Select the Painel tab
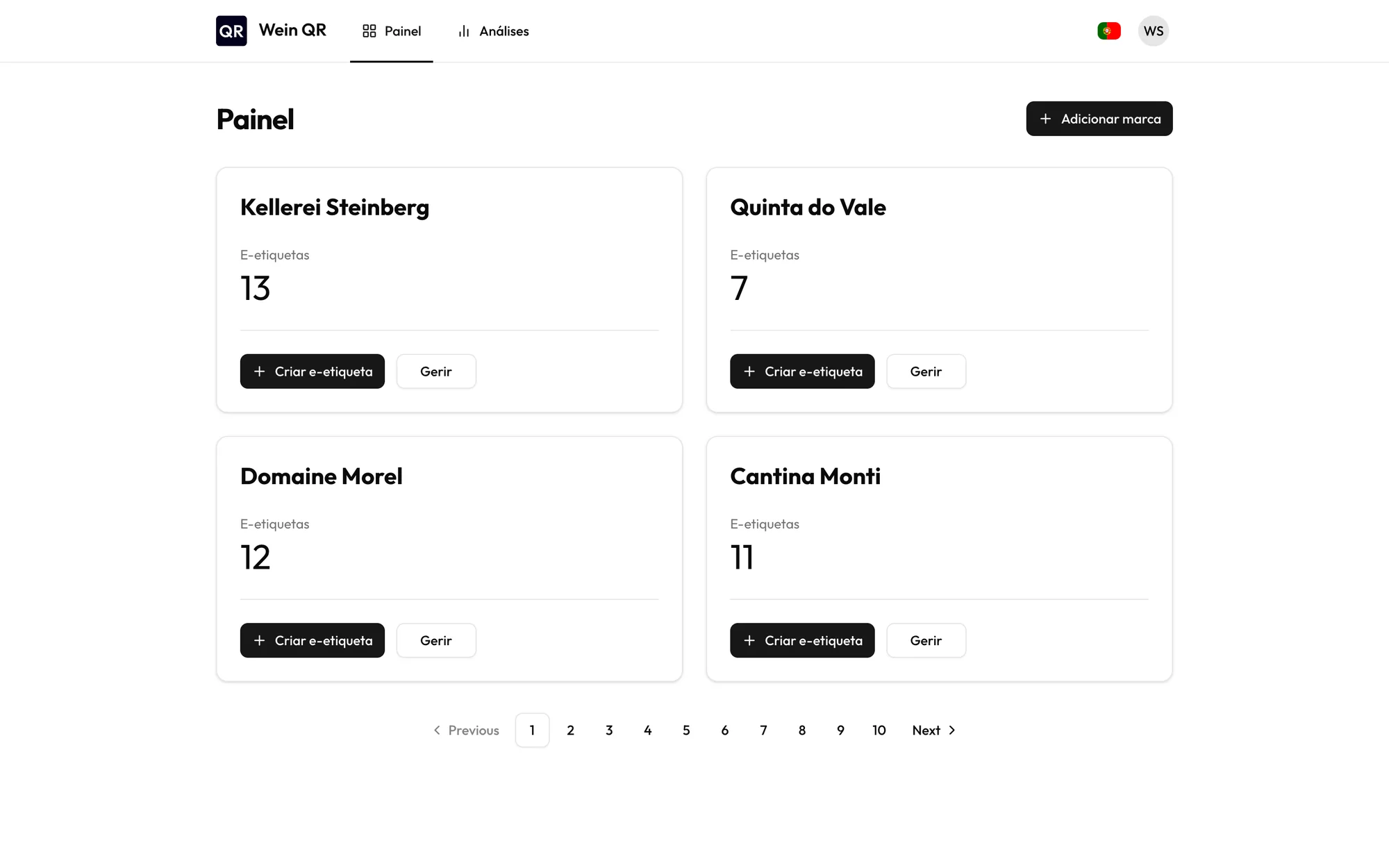Image resolution: width=1389 pixels, height=868 pixels. click(x=392, y=31)
